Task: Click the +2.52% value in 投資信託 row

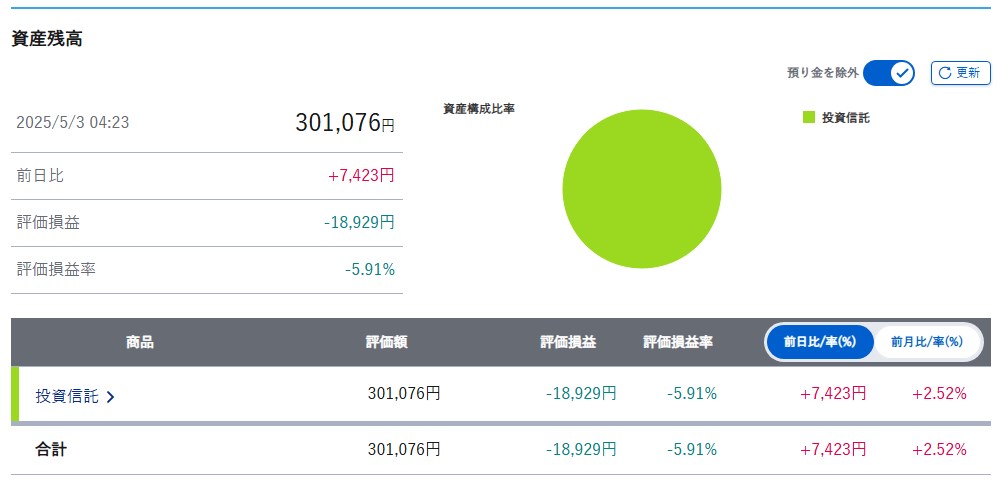Action: pyautogui.click(x=939, y=394)
